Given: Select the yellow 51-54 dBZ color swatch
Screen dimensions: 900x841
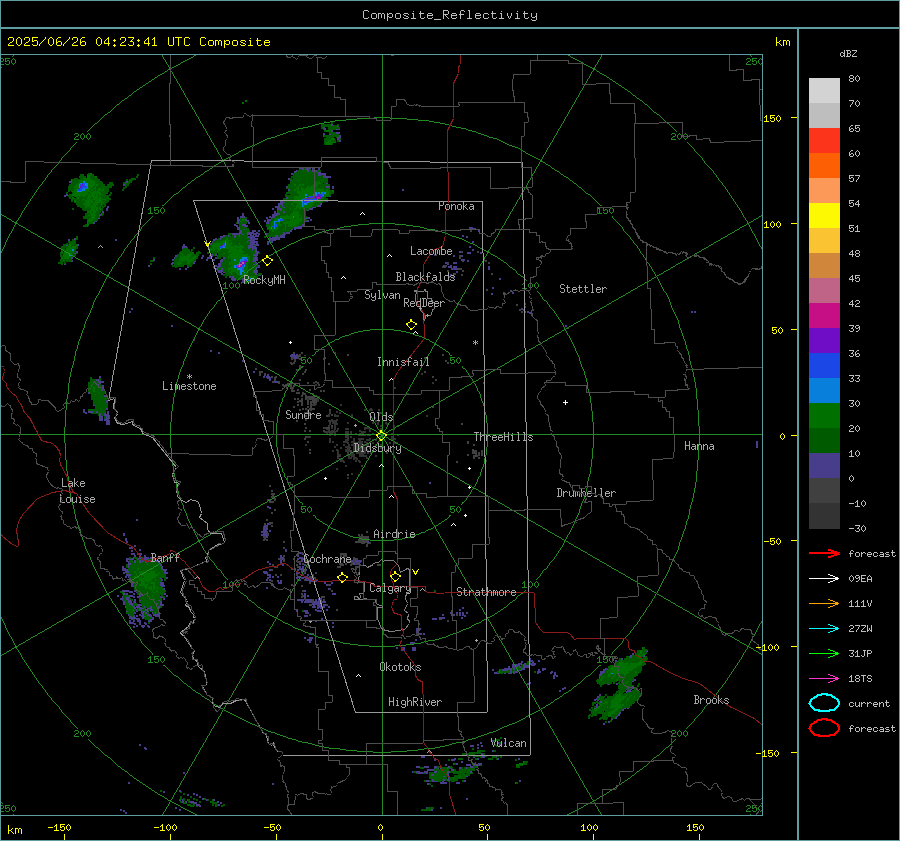Looking at the screenshot, I should click(x=824, y=216).
